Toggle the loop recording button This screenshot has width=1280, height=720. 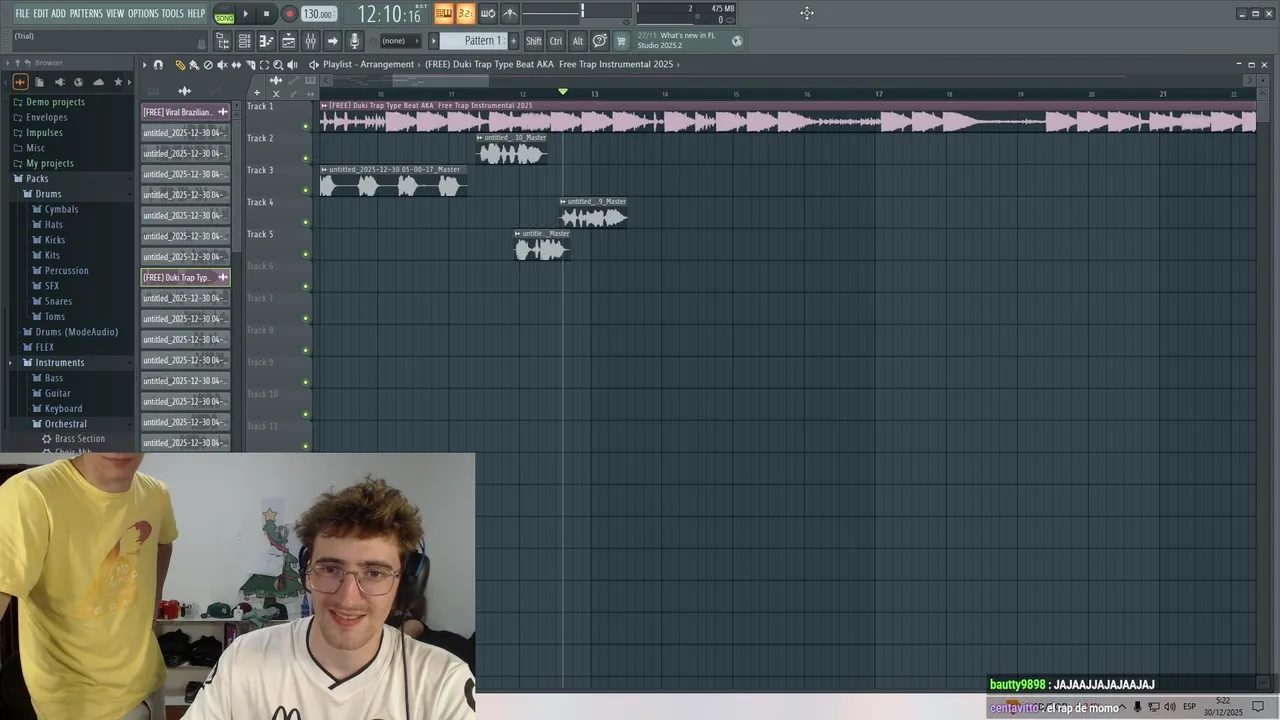pyautogui.click(x=488, y=13)
